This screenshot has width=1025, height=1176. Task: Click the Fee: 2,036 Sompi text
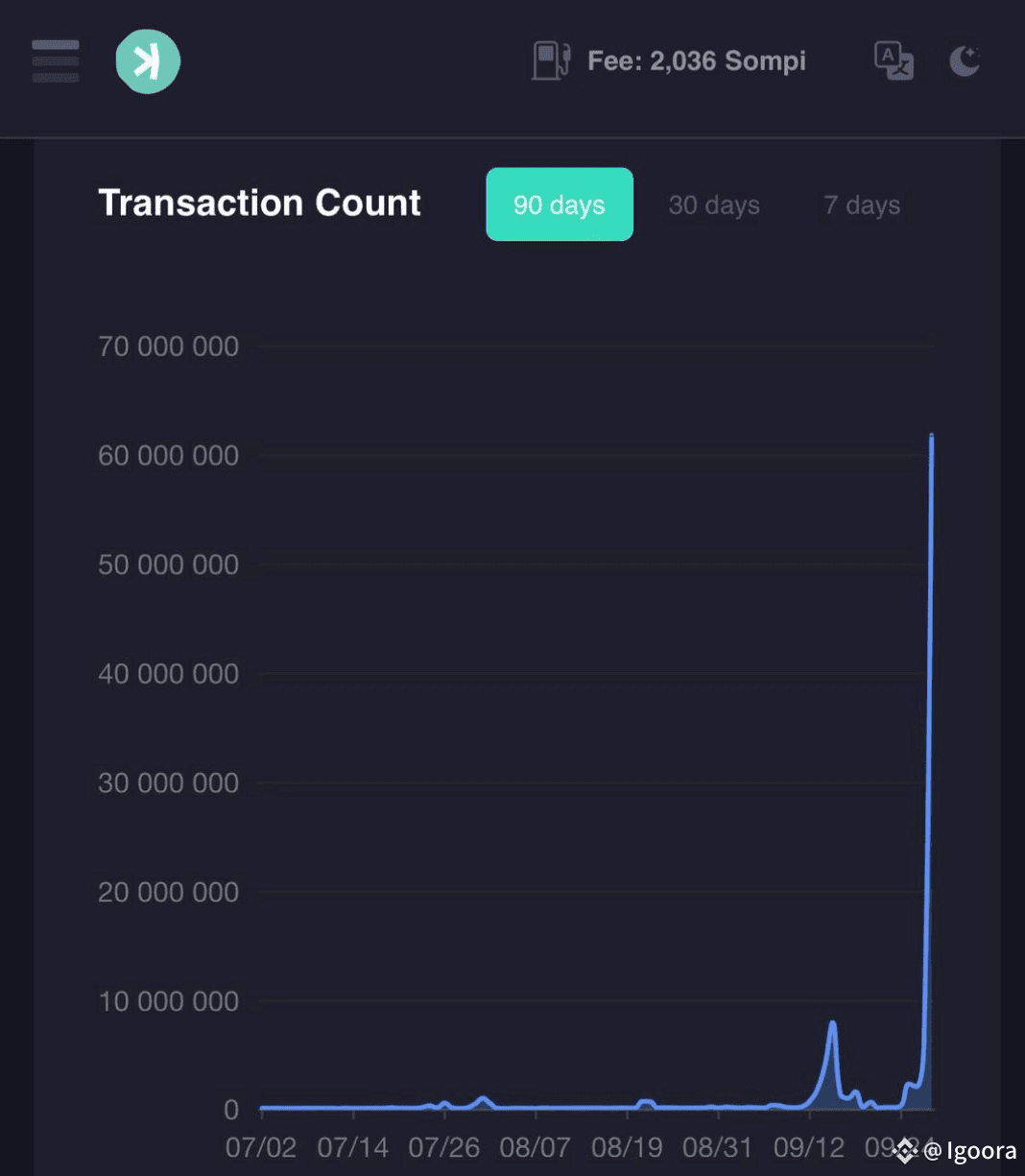697,60
